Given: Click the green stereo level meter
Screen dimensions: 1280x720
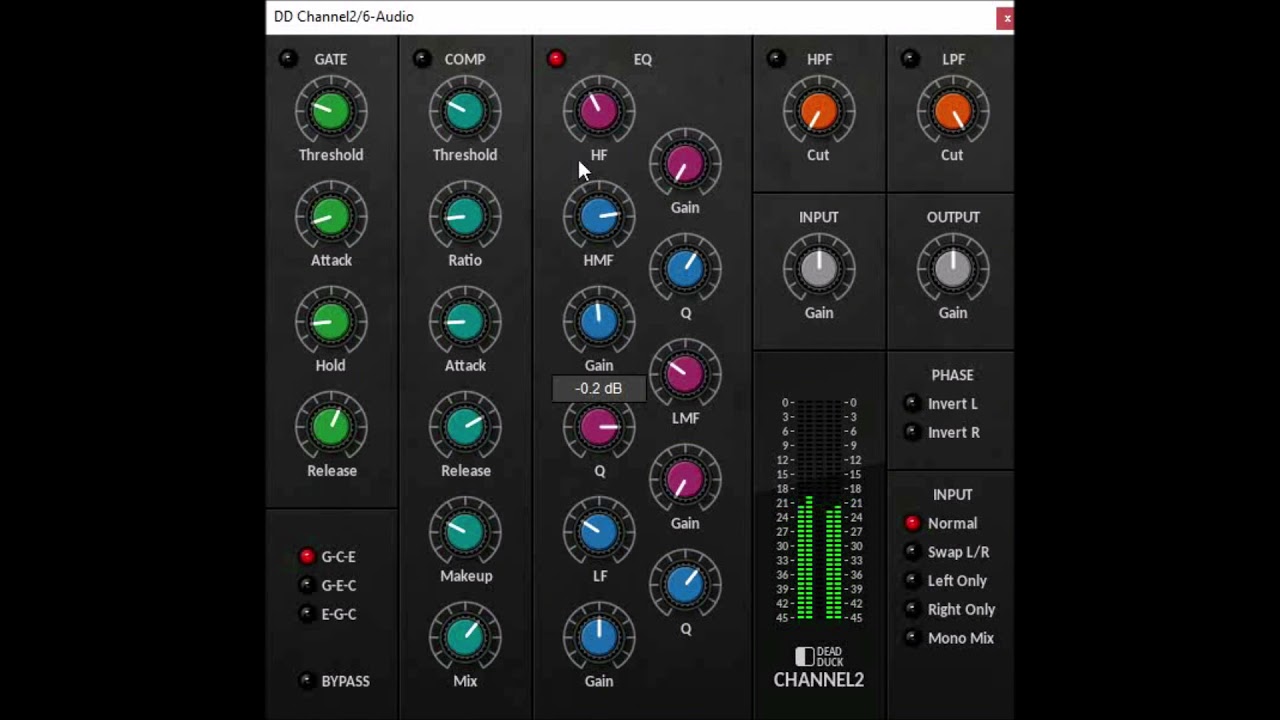Looking at the screenshot, I should point(819,510).
